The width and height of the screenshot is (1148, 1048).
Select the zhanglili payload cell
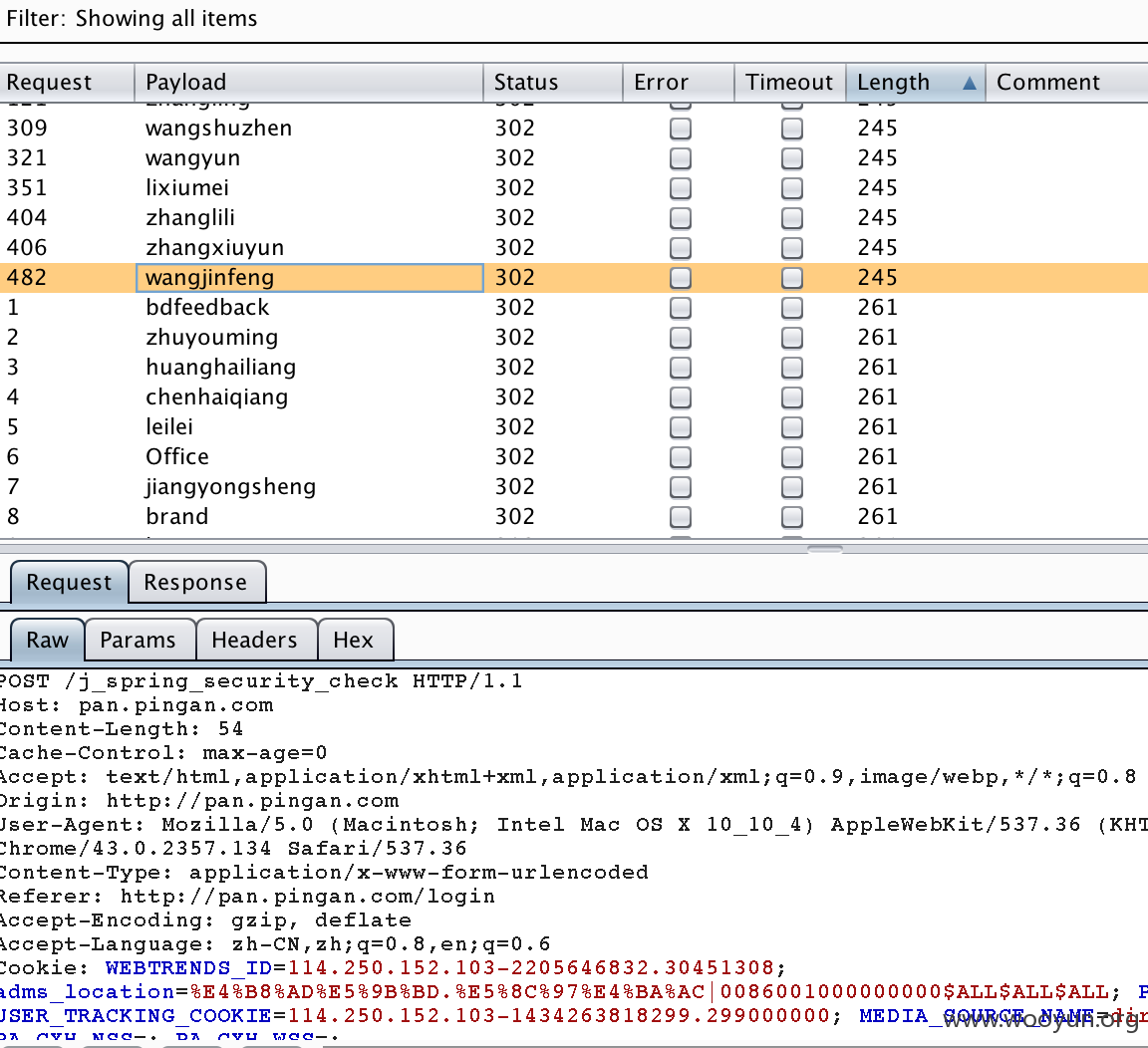[309, 218]
